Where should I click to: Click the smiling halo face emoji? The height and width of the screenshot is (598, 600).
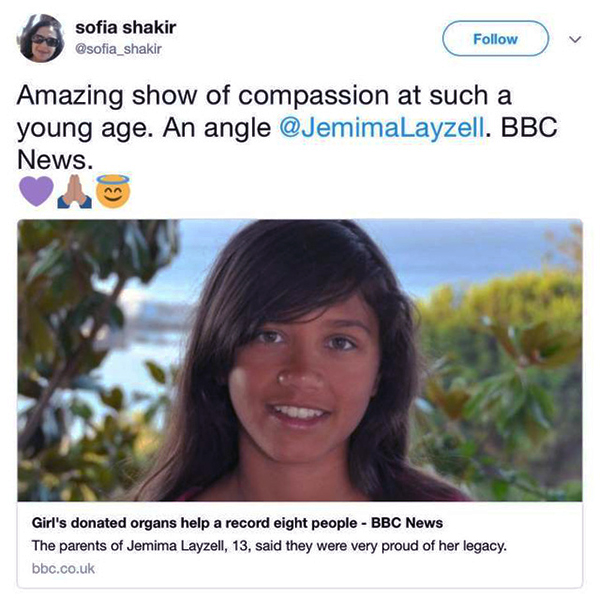pos(113,189)
